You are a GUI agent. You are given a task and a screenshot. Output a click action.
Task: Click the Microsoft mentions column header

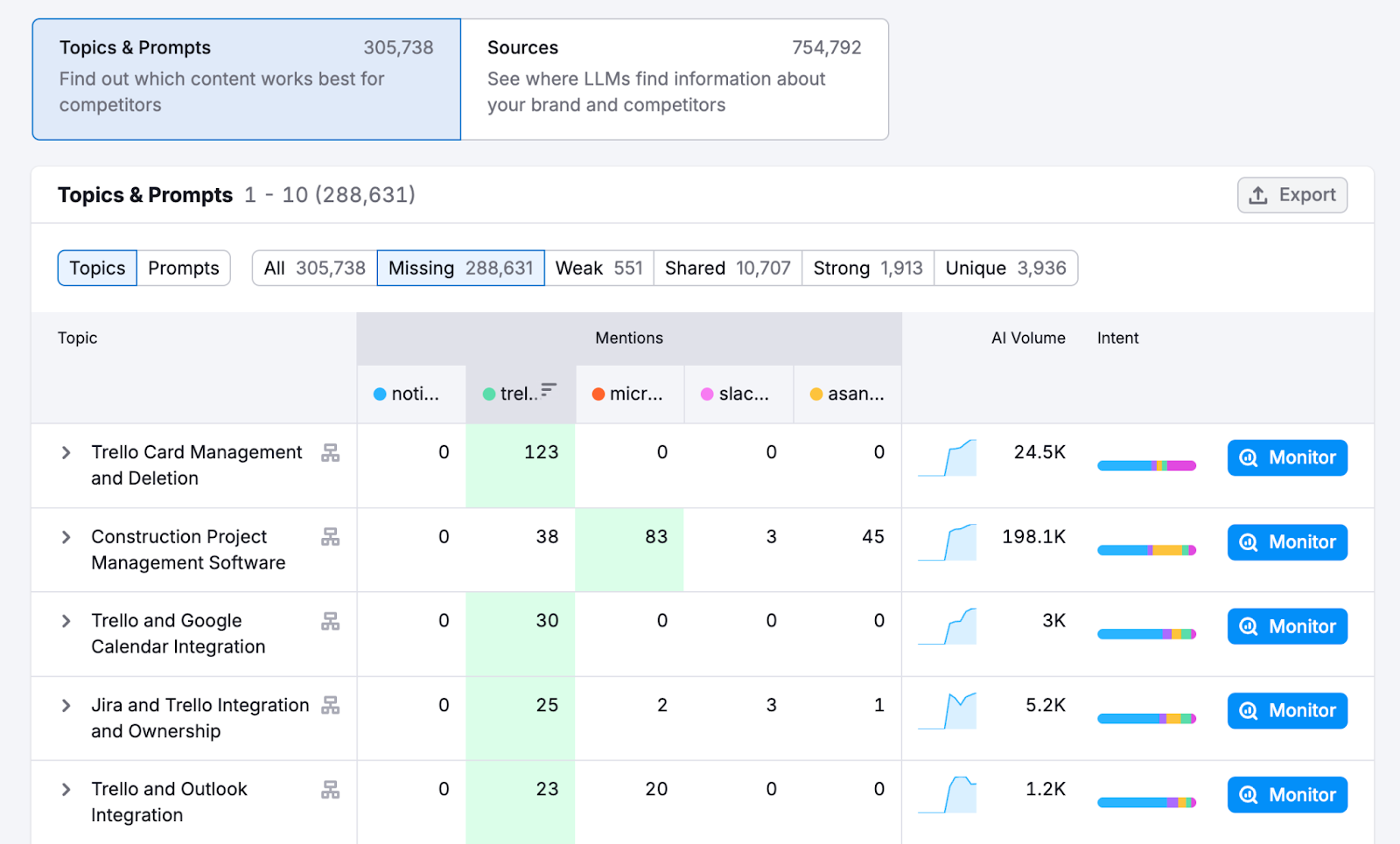[x=628, y=394]
